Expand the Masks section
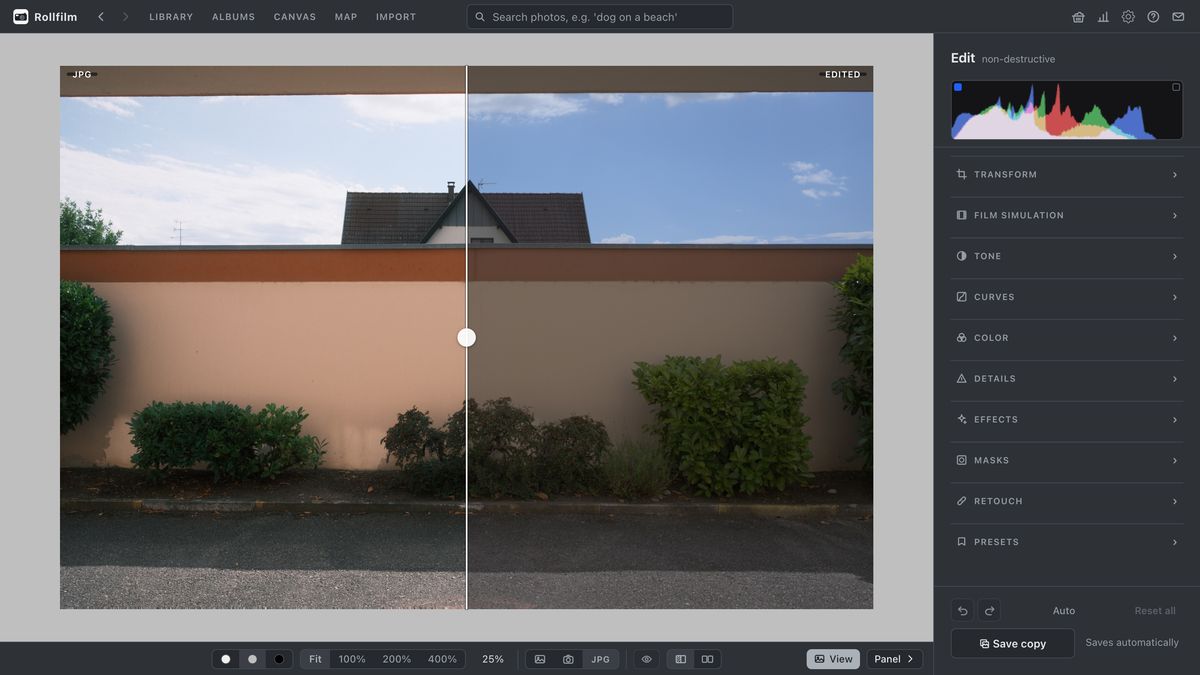The image size is (1200, 675). coord(1067,460)
